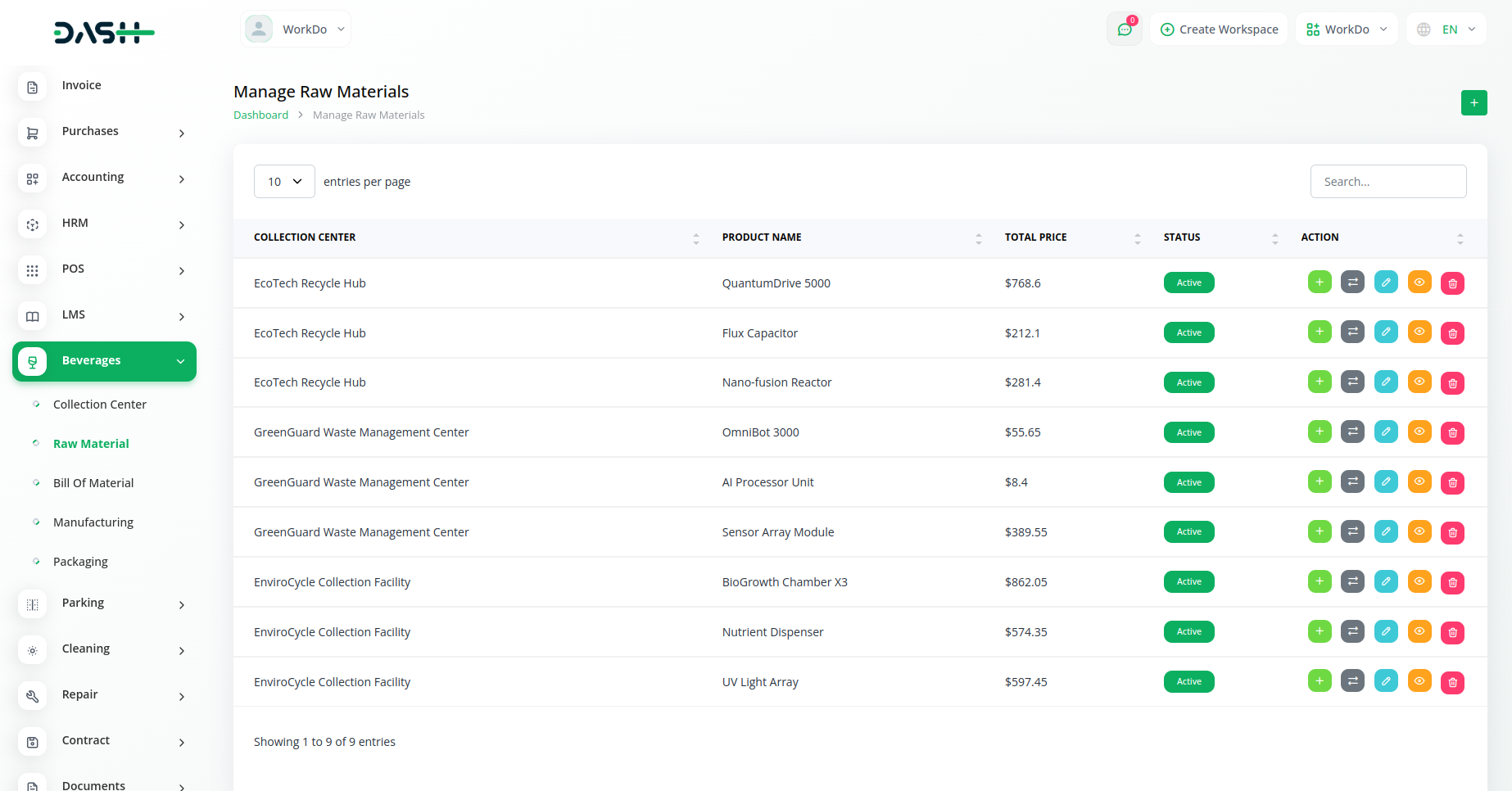View the Nutrient Dispenser record
This screenshot has width=1512, height=791.
pos(1419,632)
